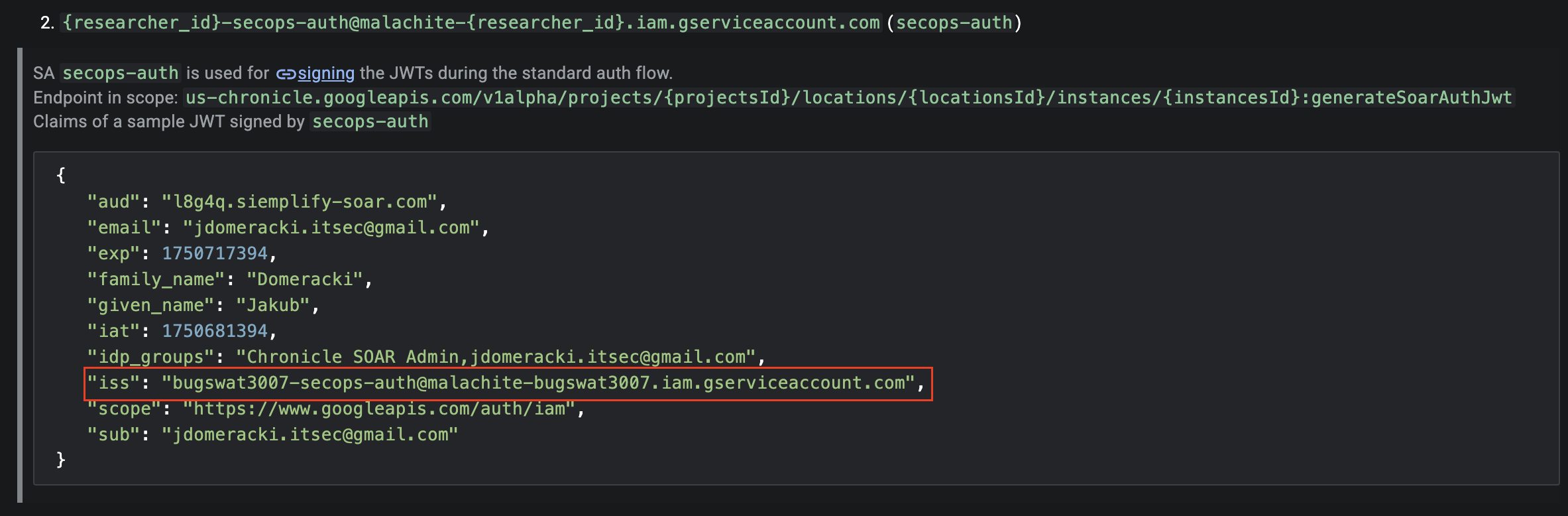This screenshot has height=516, width=1568.
Task: Click the closing curly brace of the JSON
Action: tap(61, 460)
